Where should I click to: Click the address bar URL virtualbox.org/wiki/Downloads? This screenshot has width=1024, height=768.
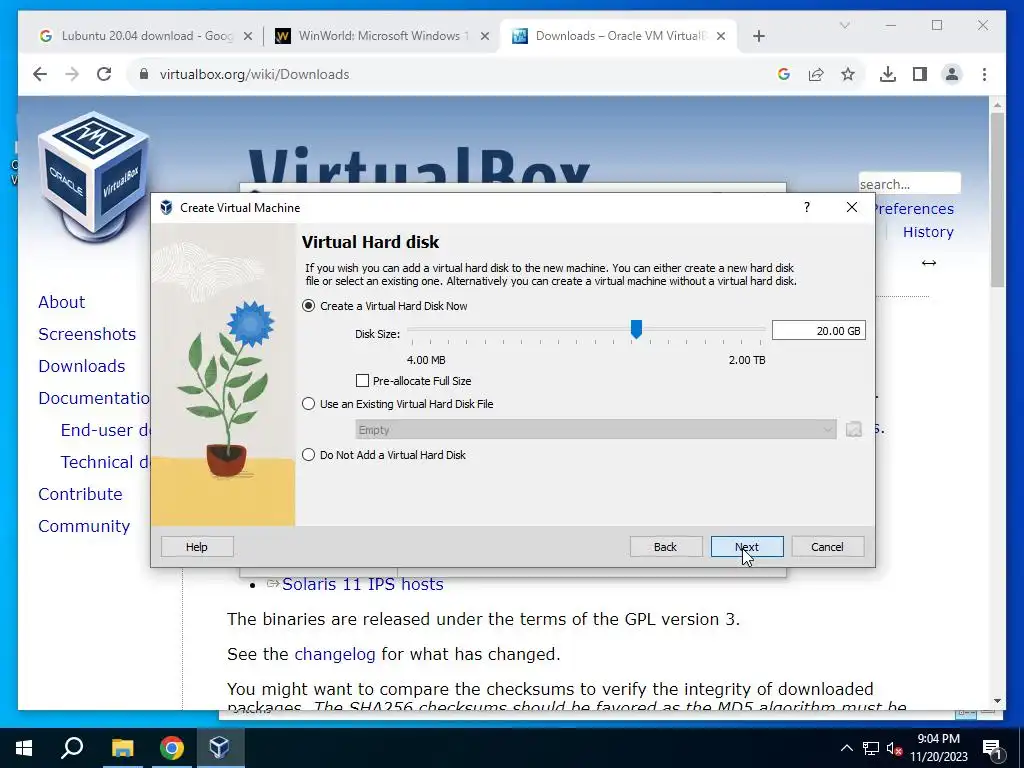(254, 74)
